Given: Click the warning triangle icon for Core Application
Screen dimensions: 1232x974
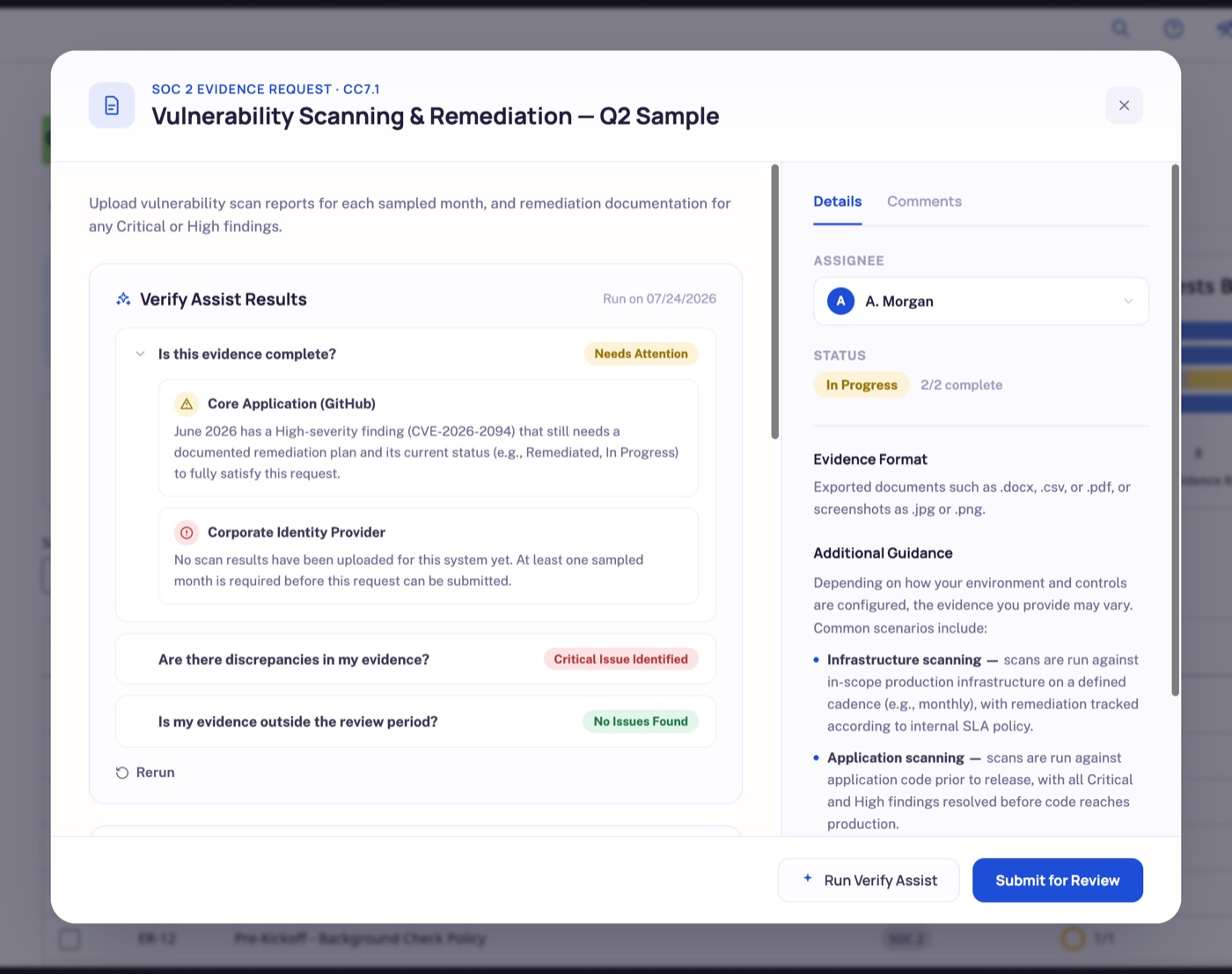Looking at the screenshot, I should [x=187, y=404].
